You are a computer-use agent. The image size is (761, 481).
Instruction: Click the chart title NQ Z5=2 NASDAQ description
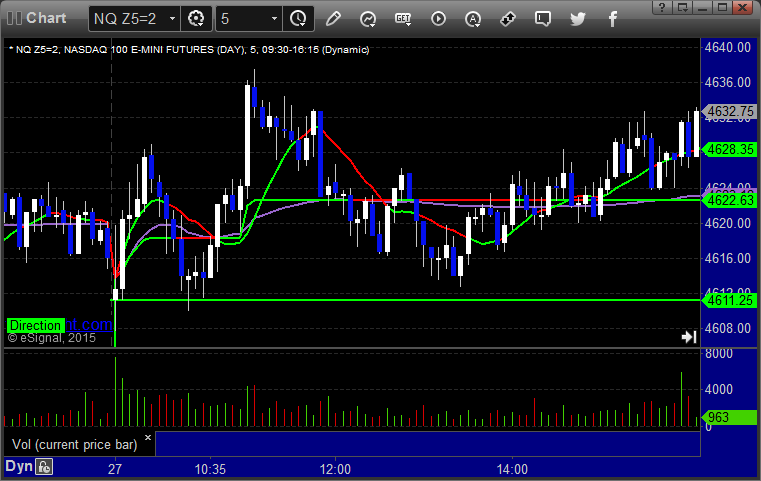pos(189,50)
